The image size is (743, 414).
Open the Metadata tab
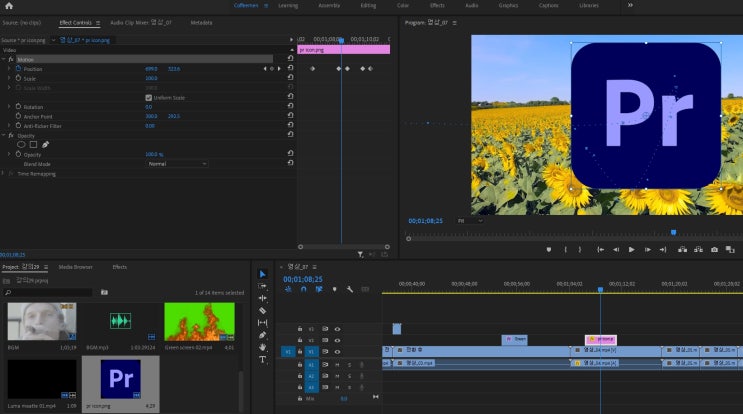pos(201,23)
